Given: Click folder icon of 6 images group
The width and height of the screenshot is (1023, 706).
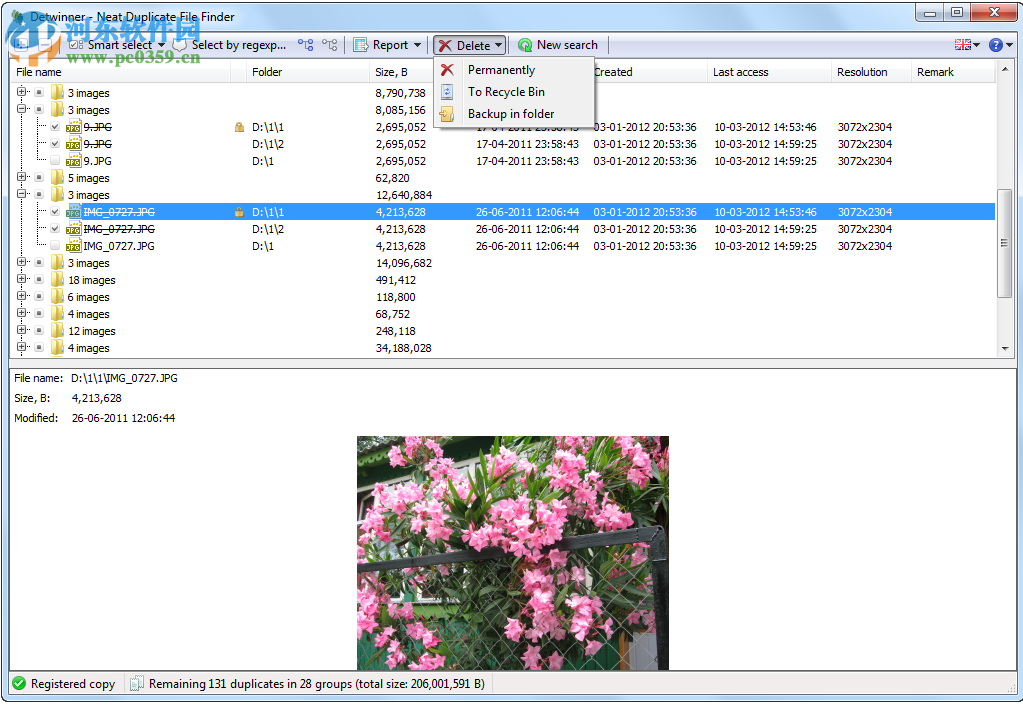Looking at the screenshot, I should pos(57,296).
